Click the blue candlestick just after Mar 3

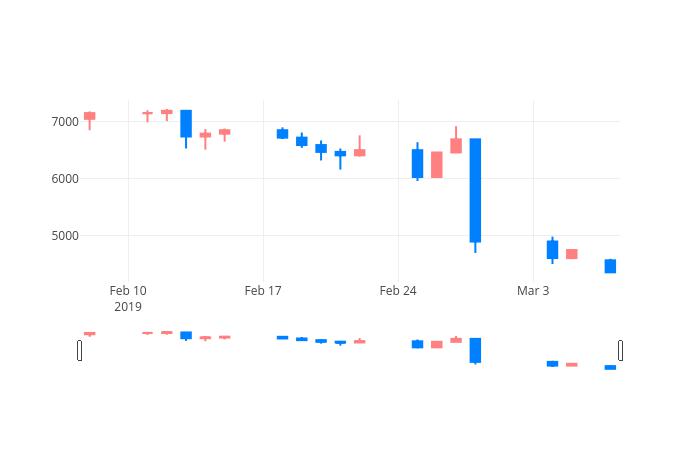(552, 250)
